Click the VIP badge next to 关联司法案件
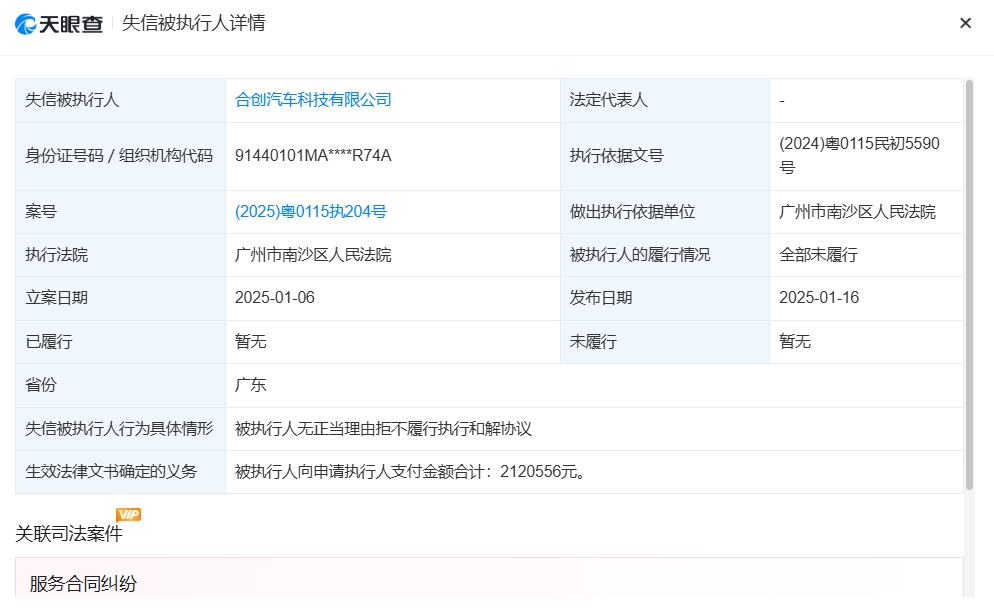 click(x=129, y=514)
